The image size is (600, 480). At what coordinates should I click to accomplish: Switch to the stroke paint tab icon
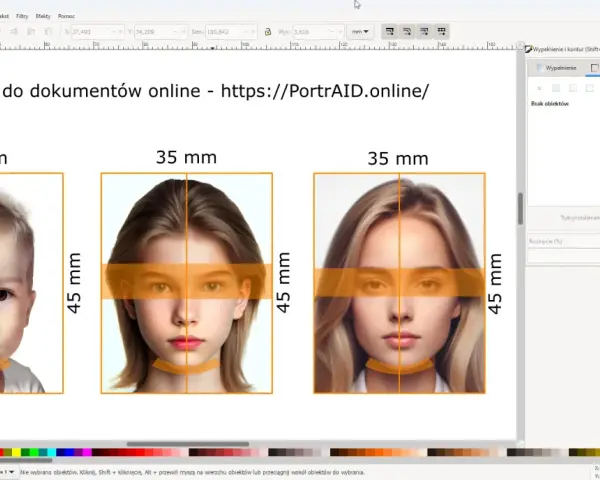[594, 68]
